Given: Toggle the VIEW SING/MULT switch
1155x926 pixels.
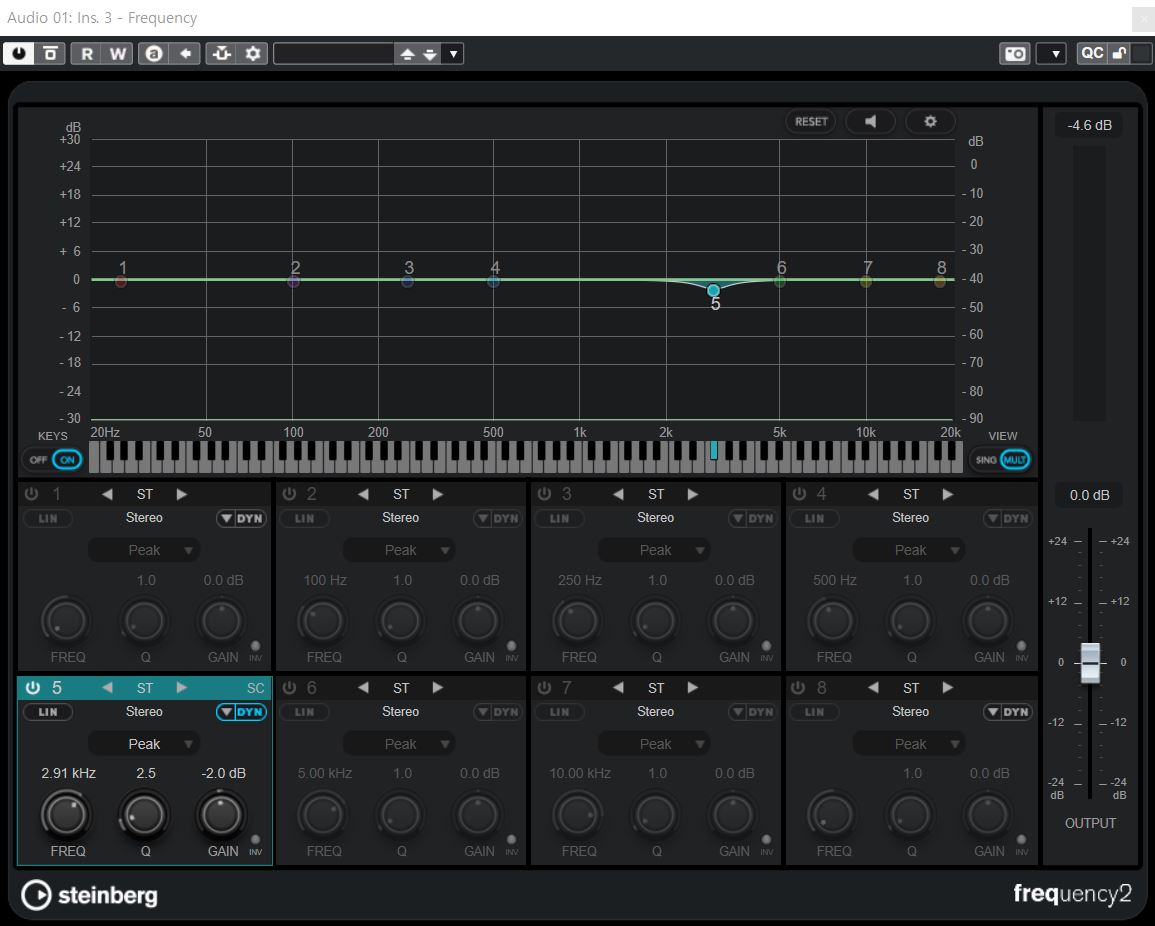Looking at the screenshot, I should pyautogui.click(x=1000, y=460).
